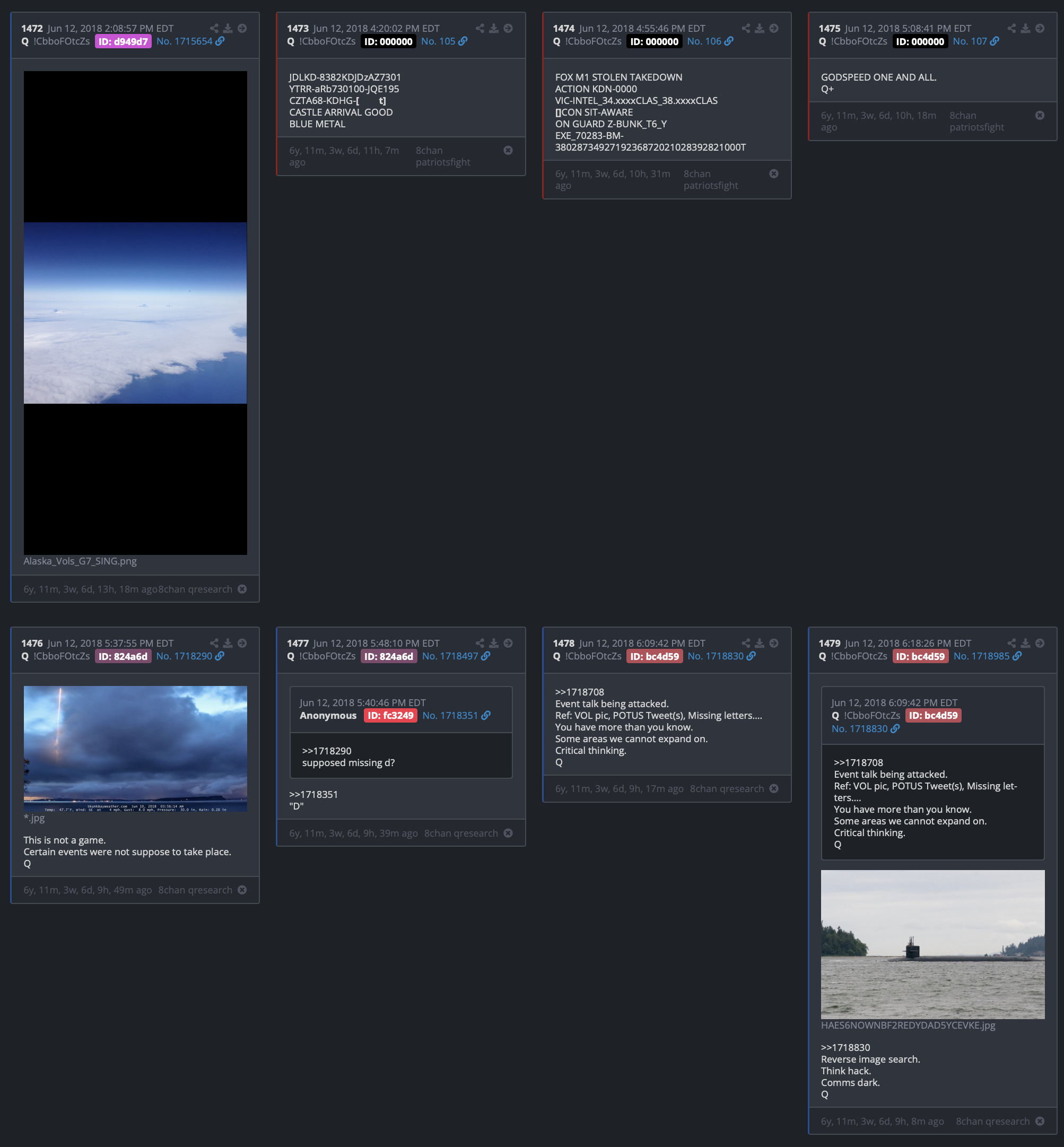Select ID fc3249 badge of Anonymous

(x=390, y=715)
